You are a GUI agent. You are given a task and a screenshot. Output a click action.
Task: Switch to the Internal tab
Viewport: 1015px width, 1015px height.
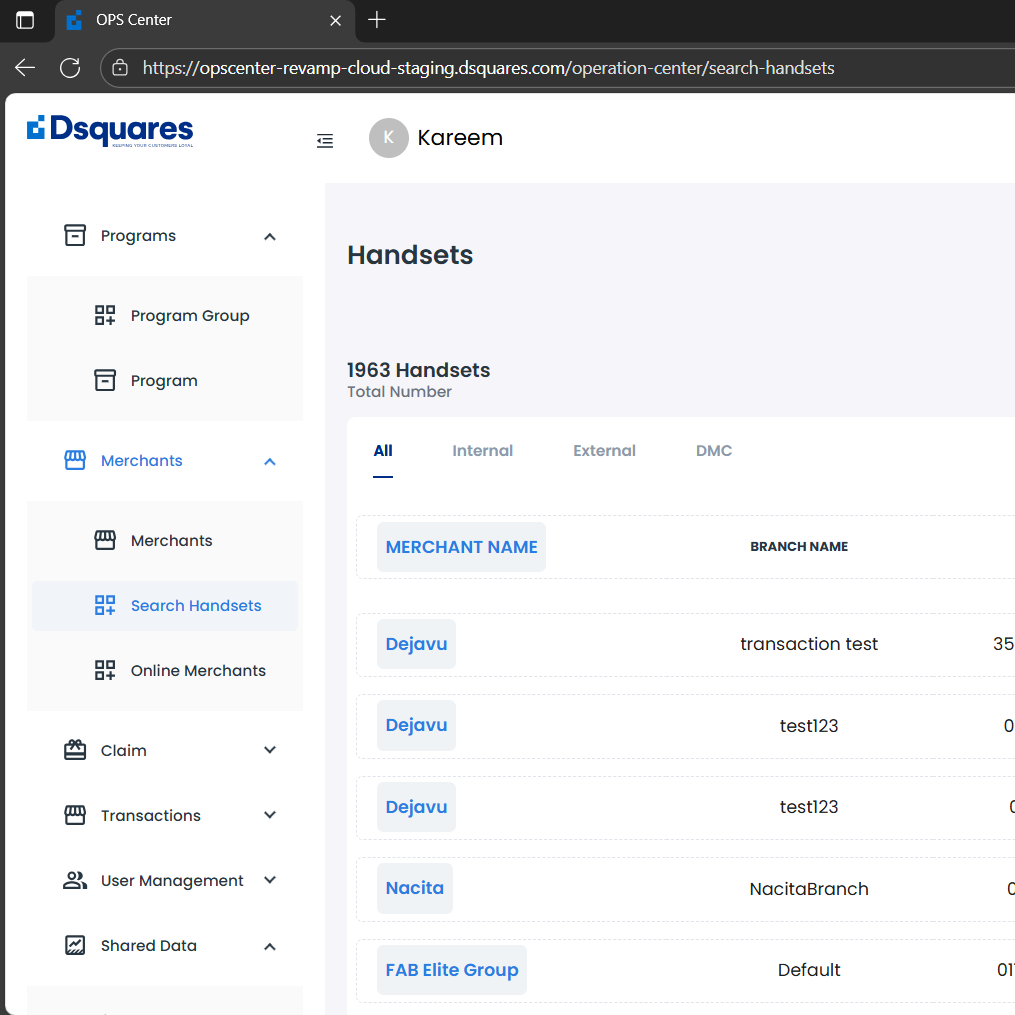482,451
